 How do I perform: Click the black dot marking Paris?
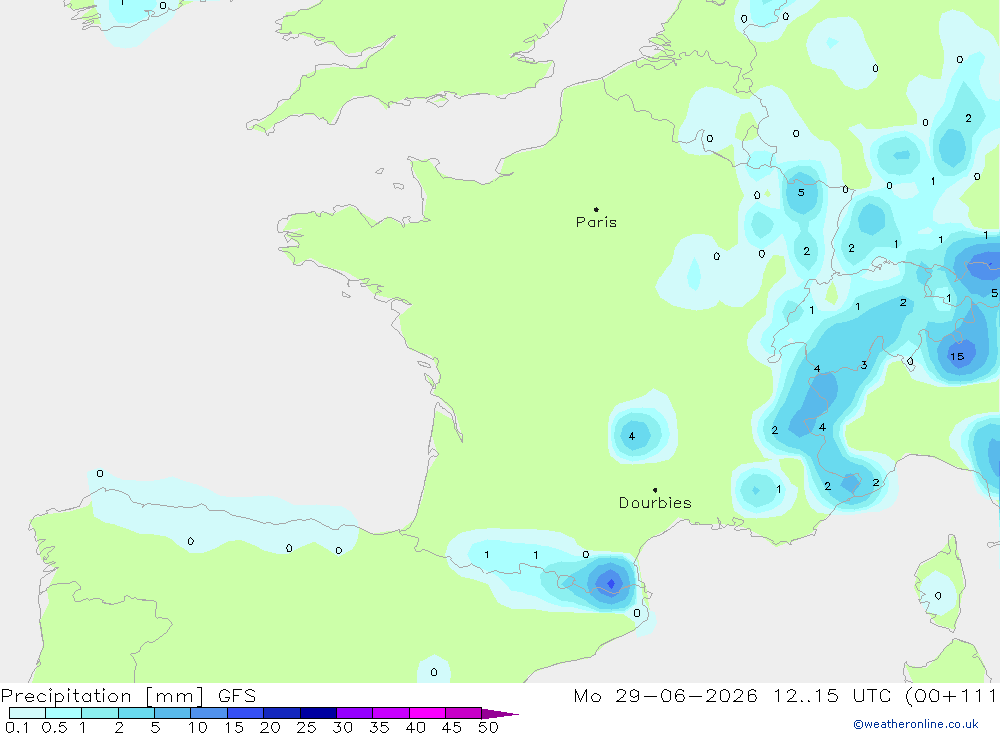pyautogui.click(x=596, y=209)
